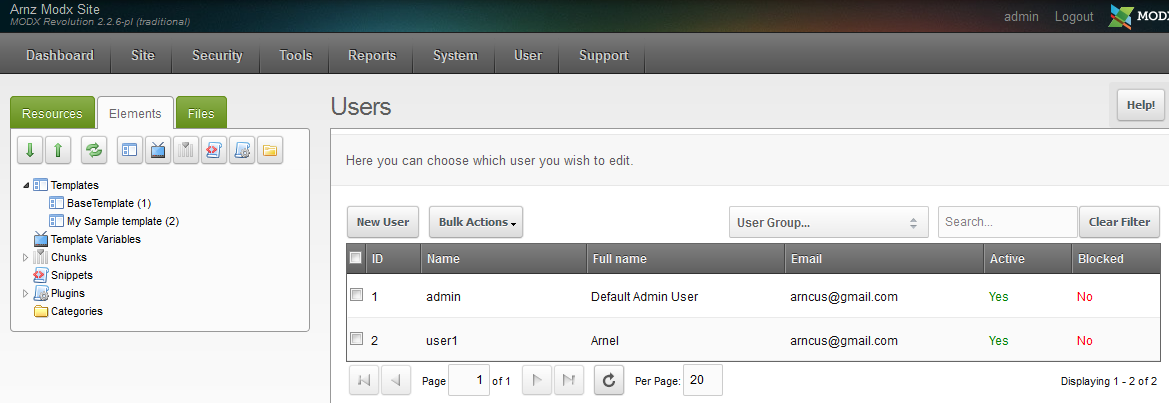Click the New Template Variable TV icon
Screen dimensions: 1169x403
[158, 151]
